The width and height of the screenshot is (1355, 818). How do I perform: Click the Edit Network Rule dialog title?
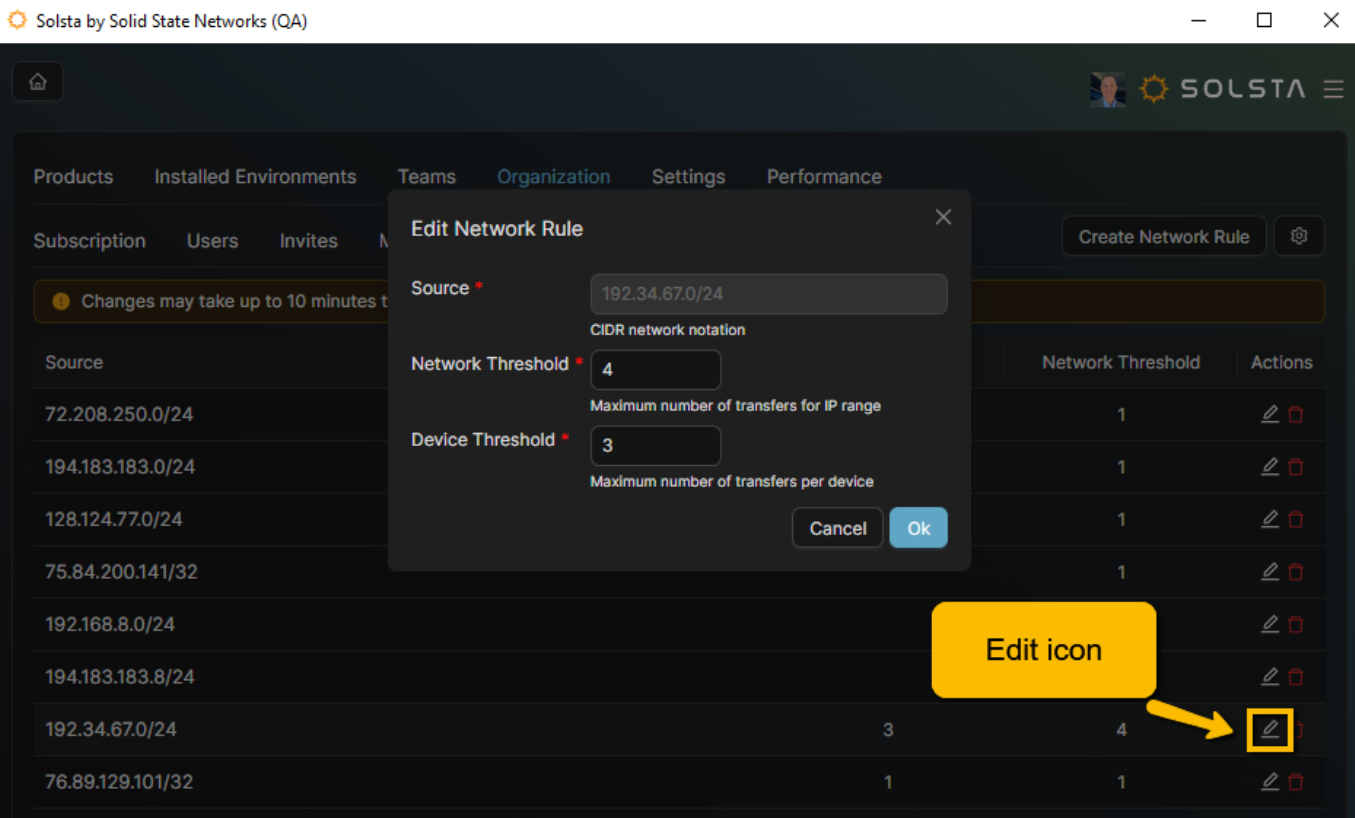[x=497, y=229]
